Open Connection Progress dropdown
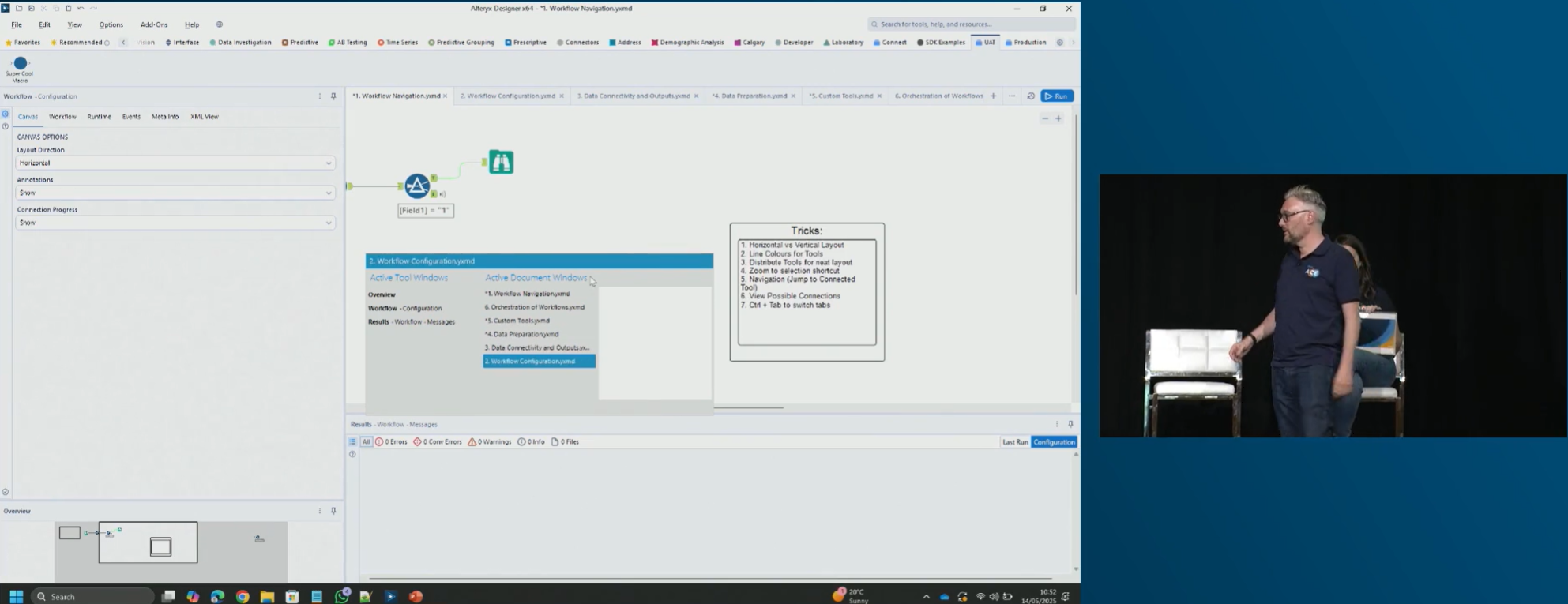Viewport: 1568px width, 604px height. pos(175,223)
